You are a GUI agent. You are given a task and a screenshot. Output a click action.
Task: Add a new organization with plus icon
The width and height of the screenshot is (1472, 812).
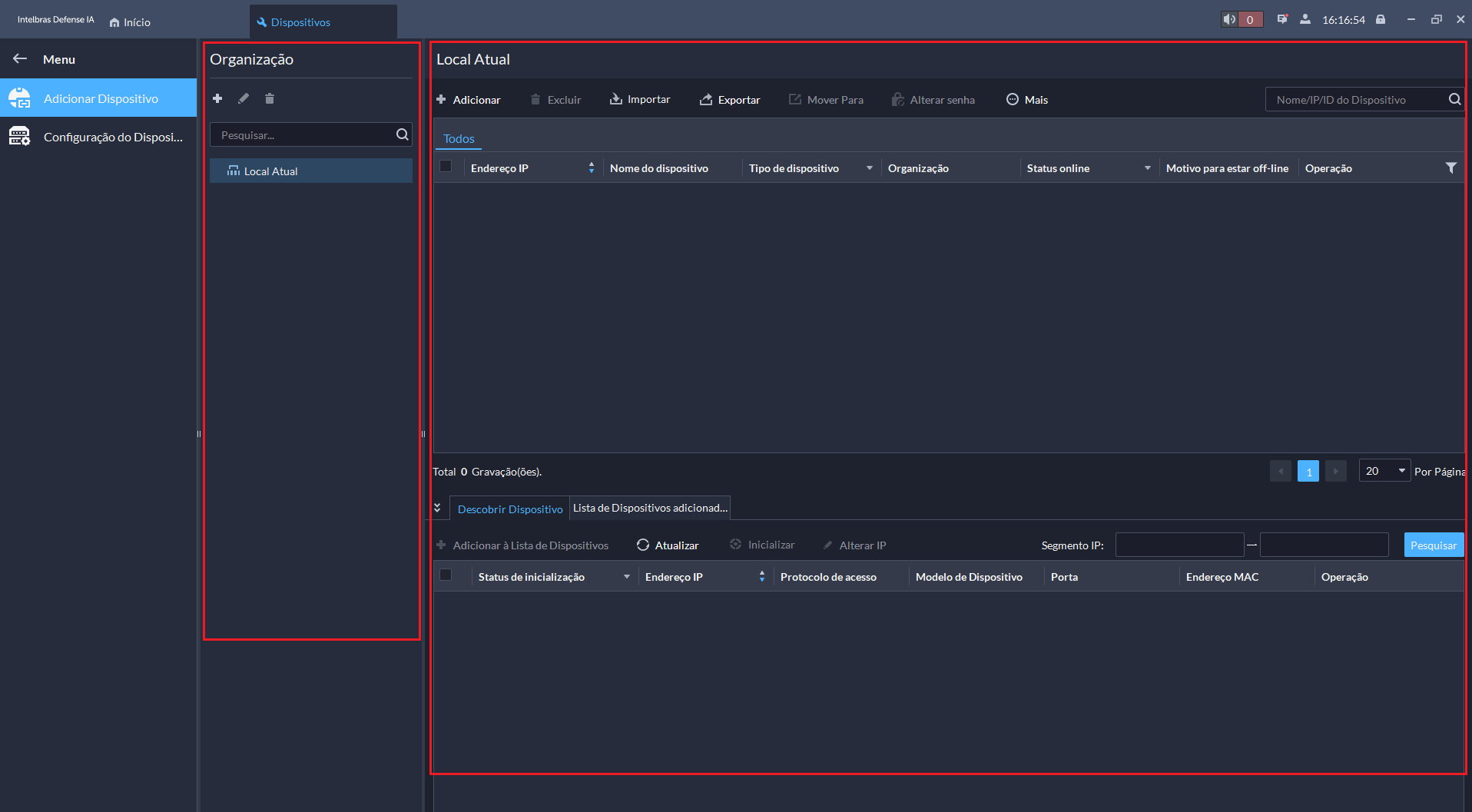pyautogui.click(x=217, y=98)
